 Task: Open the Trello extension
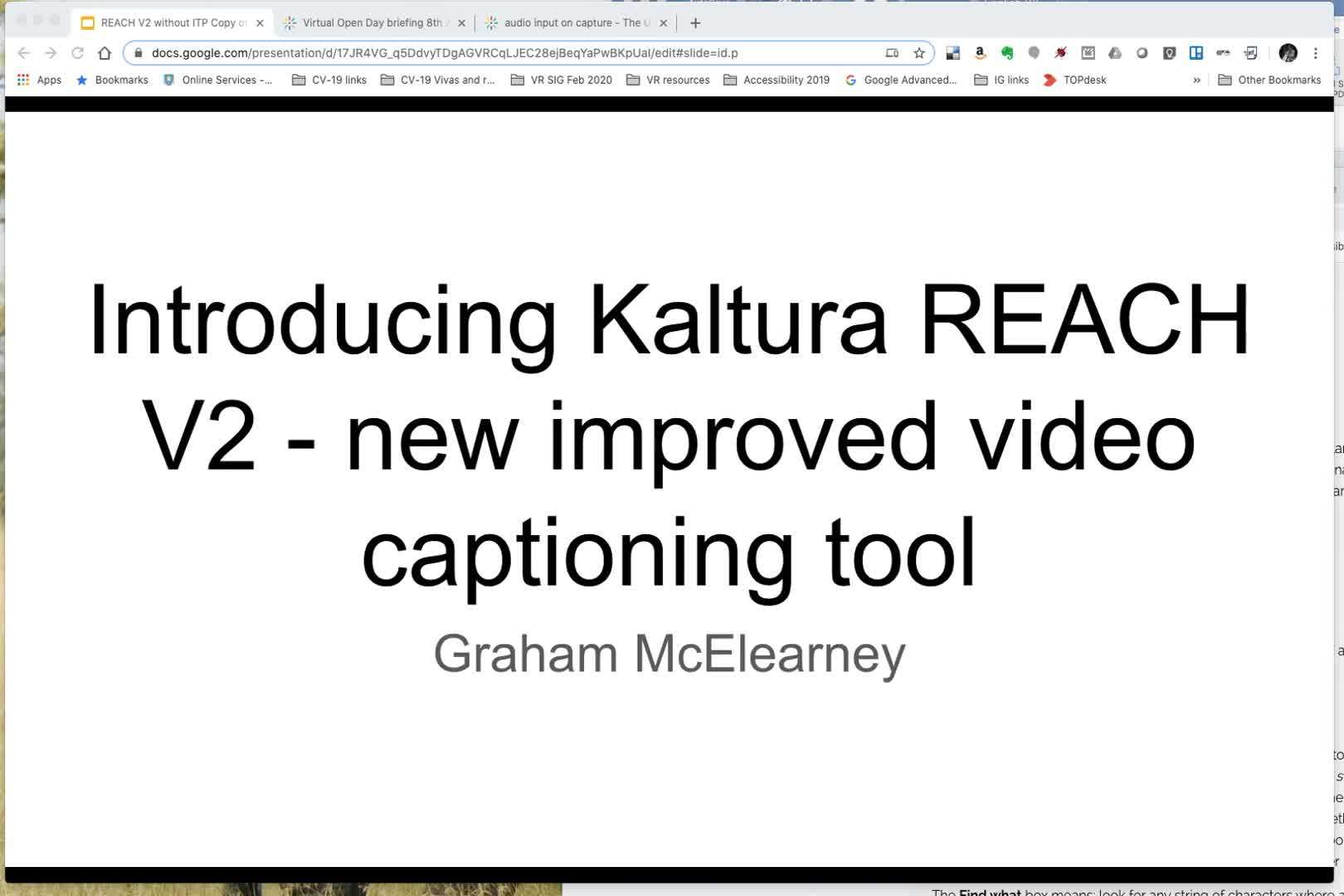[x=1196, y=53]
